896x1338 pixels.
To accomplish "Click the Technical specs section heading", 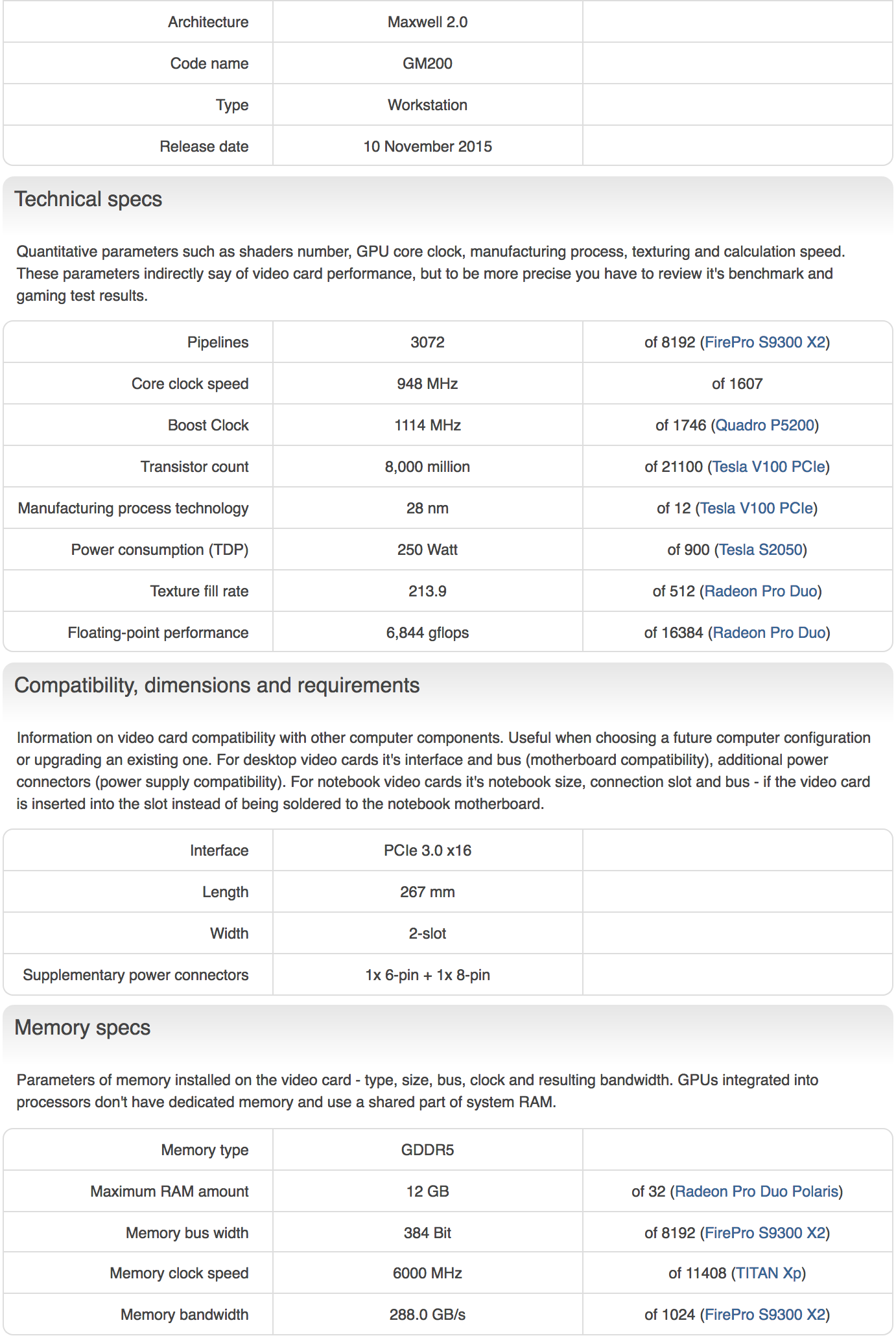I will [x=88, y=199].
